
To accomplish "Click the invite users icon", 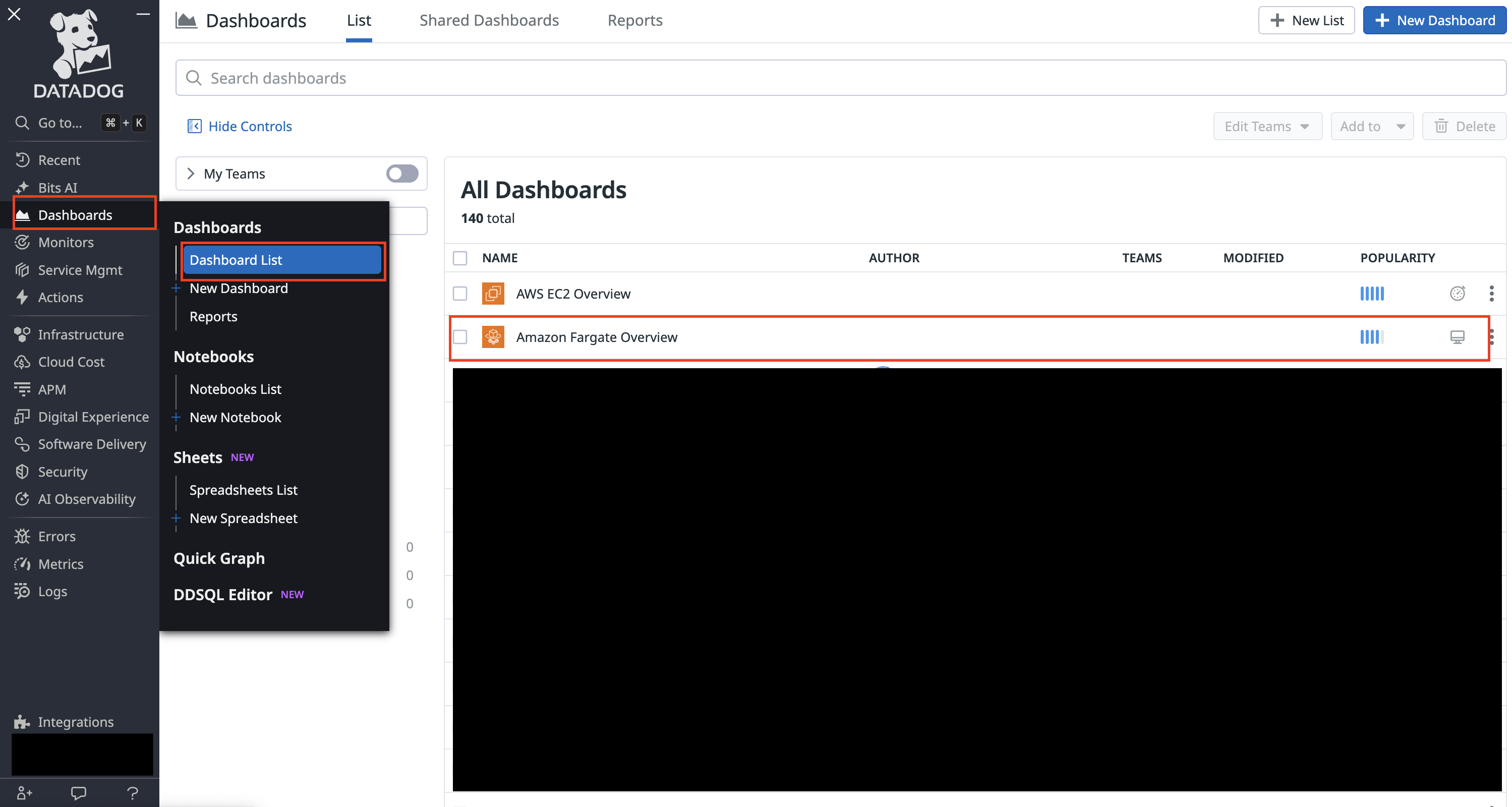I will tap(24, 793).
